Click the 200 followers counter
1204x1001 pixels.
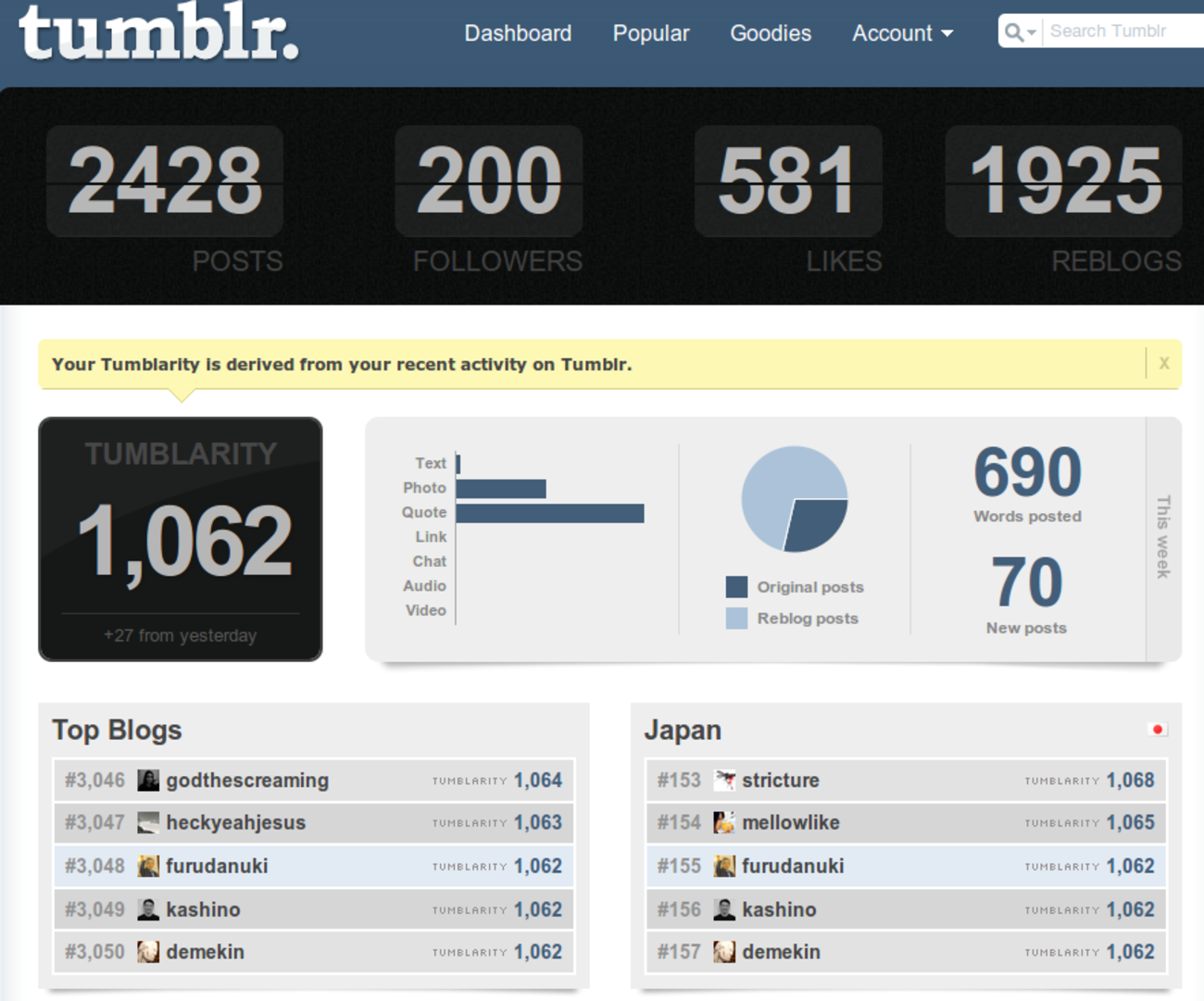[x=489, y=181]
